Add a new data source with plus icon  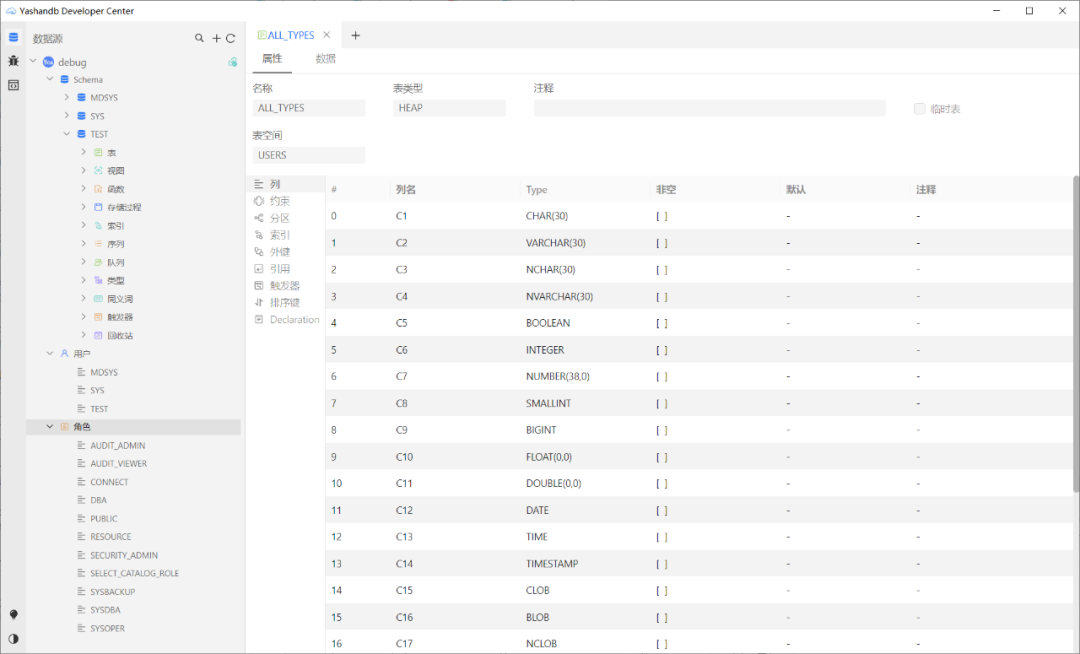(216, 39)
